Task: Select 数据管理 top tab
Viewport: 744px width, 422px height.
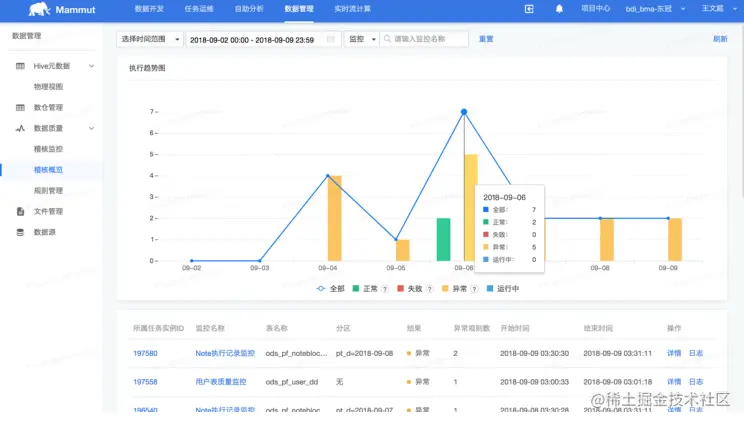Action: [299, 9]
